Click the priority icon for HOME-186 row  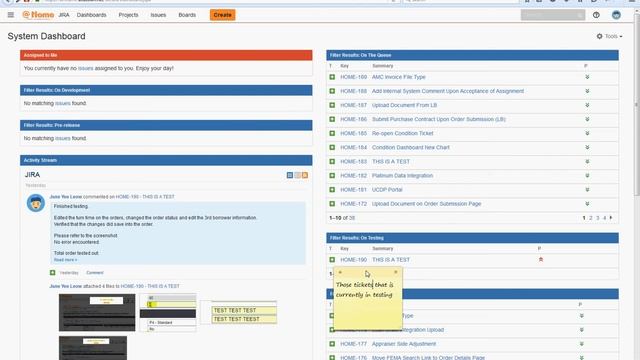point(587,119)
